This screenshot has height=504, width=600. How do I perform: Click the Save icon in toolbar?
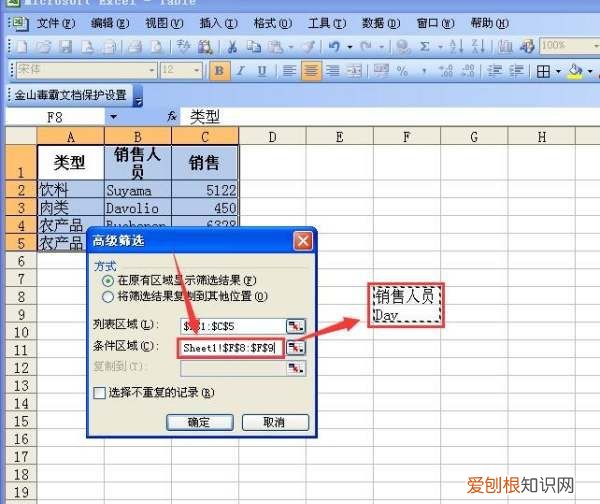coord(65,47)
